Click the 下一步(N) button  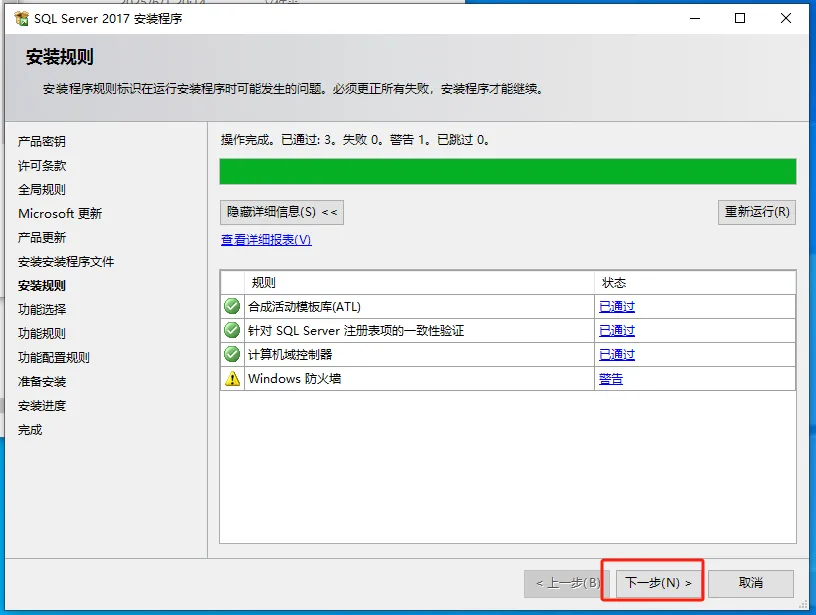(x=658, y=583)
